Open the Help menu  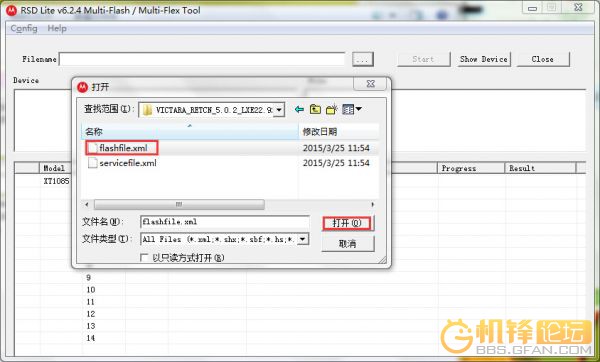(57, 29)
